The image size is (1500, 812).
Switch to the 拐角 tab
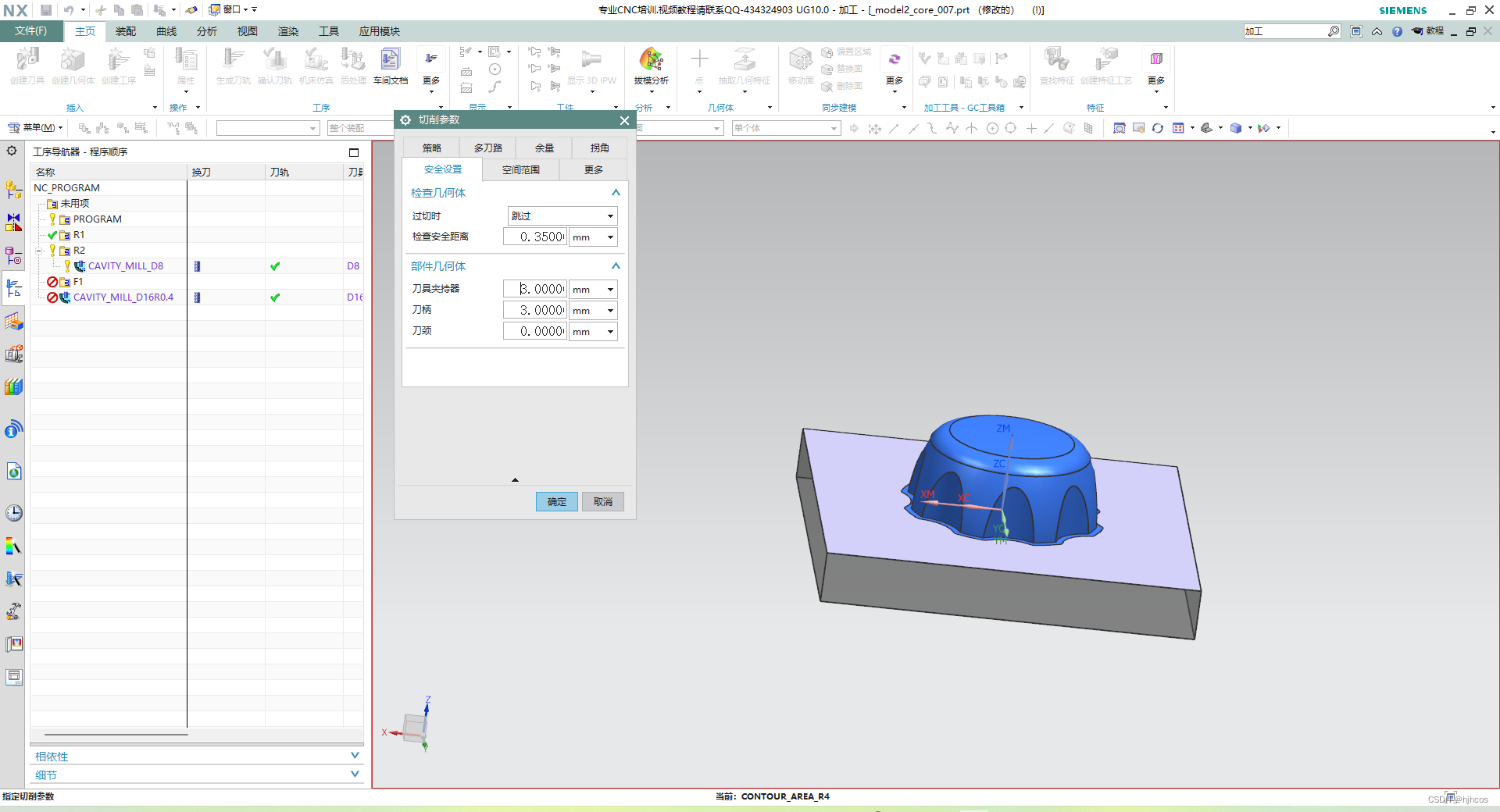click(x=599, y=148)
